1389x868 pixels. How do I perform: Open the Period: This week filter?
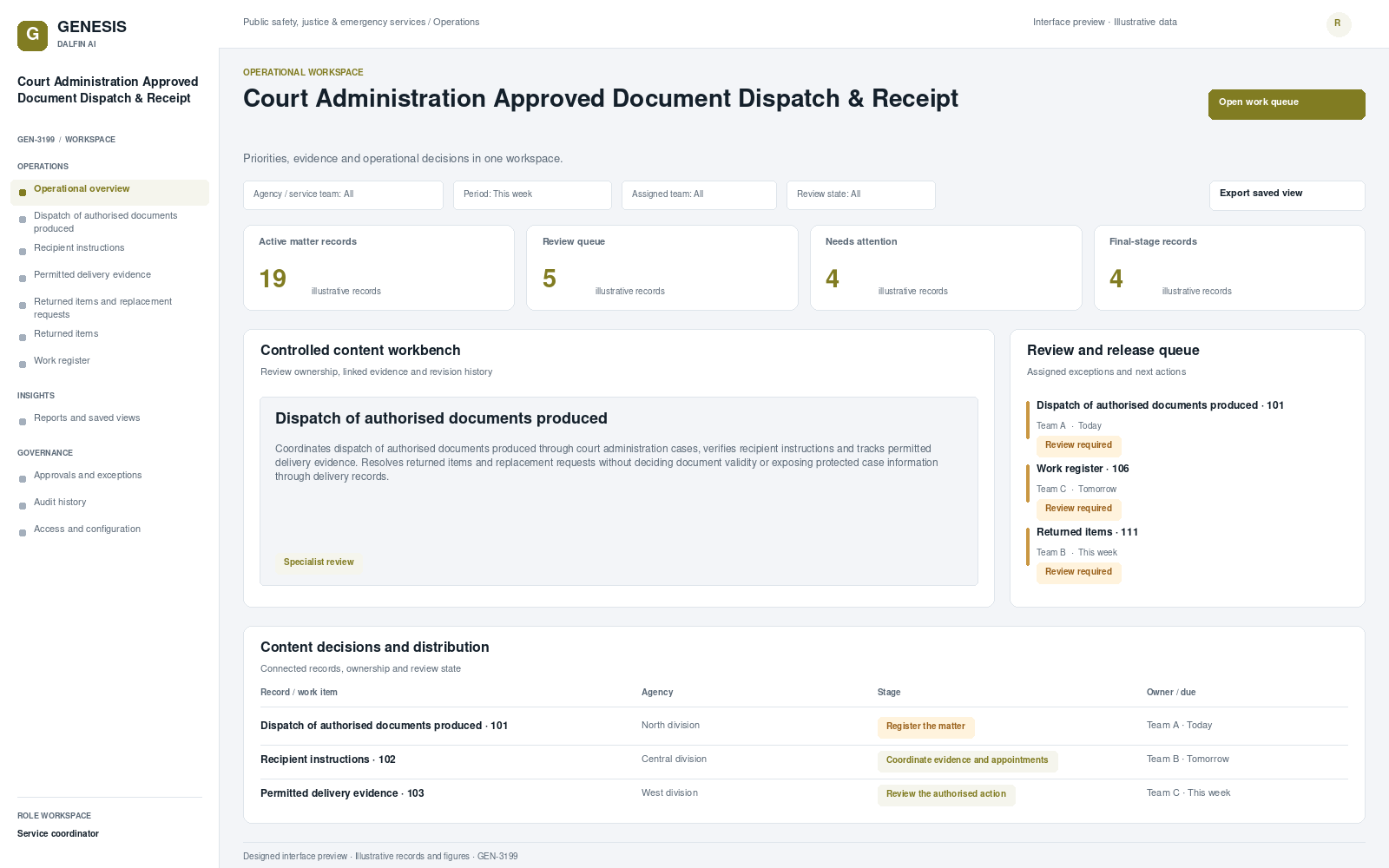pos(532,195)
